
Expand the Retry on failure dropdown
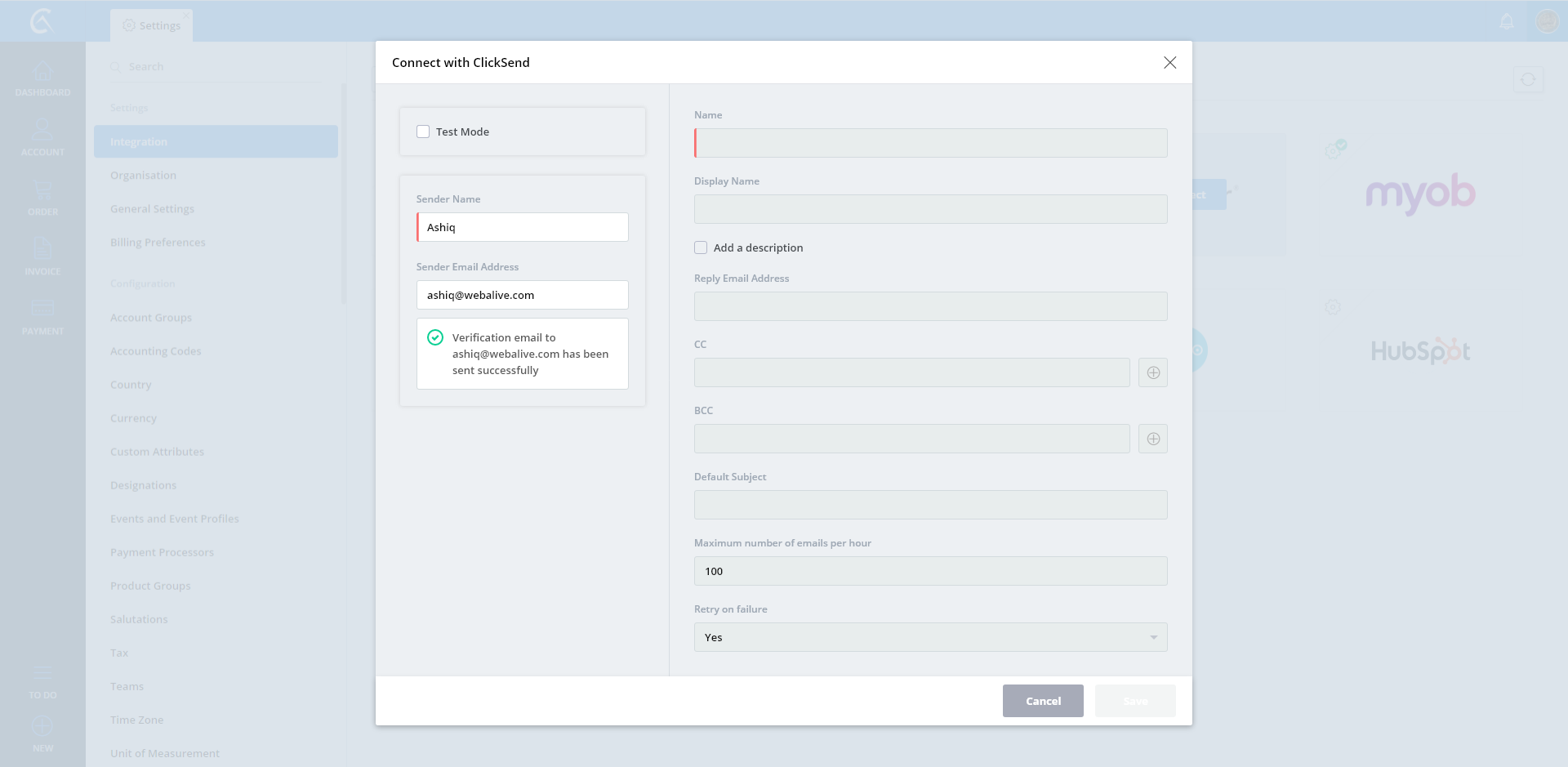[x=930, y=637]
